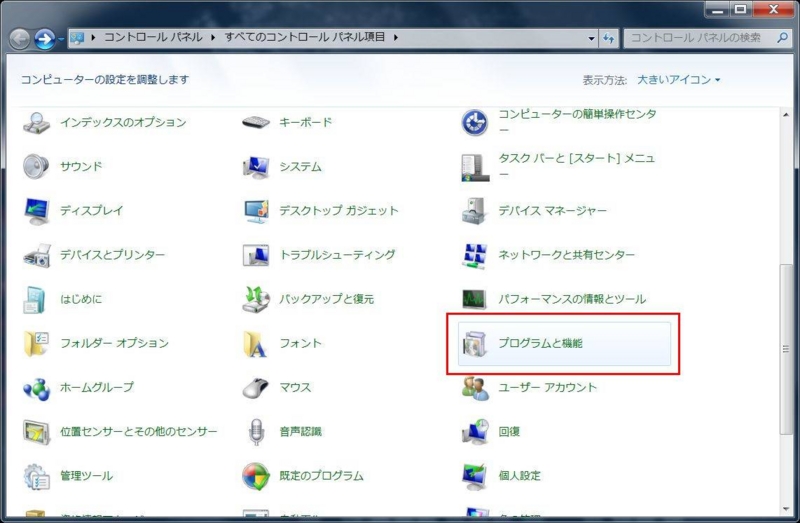Click the デスクトップ ガジェット icon
The image size is (800, 523).
point(256,211)
